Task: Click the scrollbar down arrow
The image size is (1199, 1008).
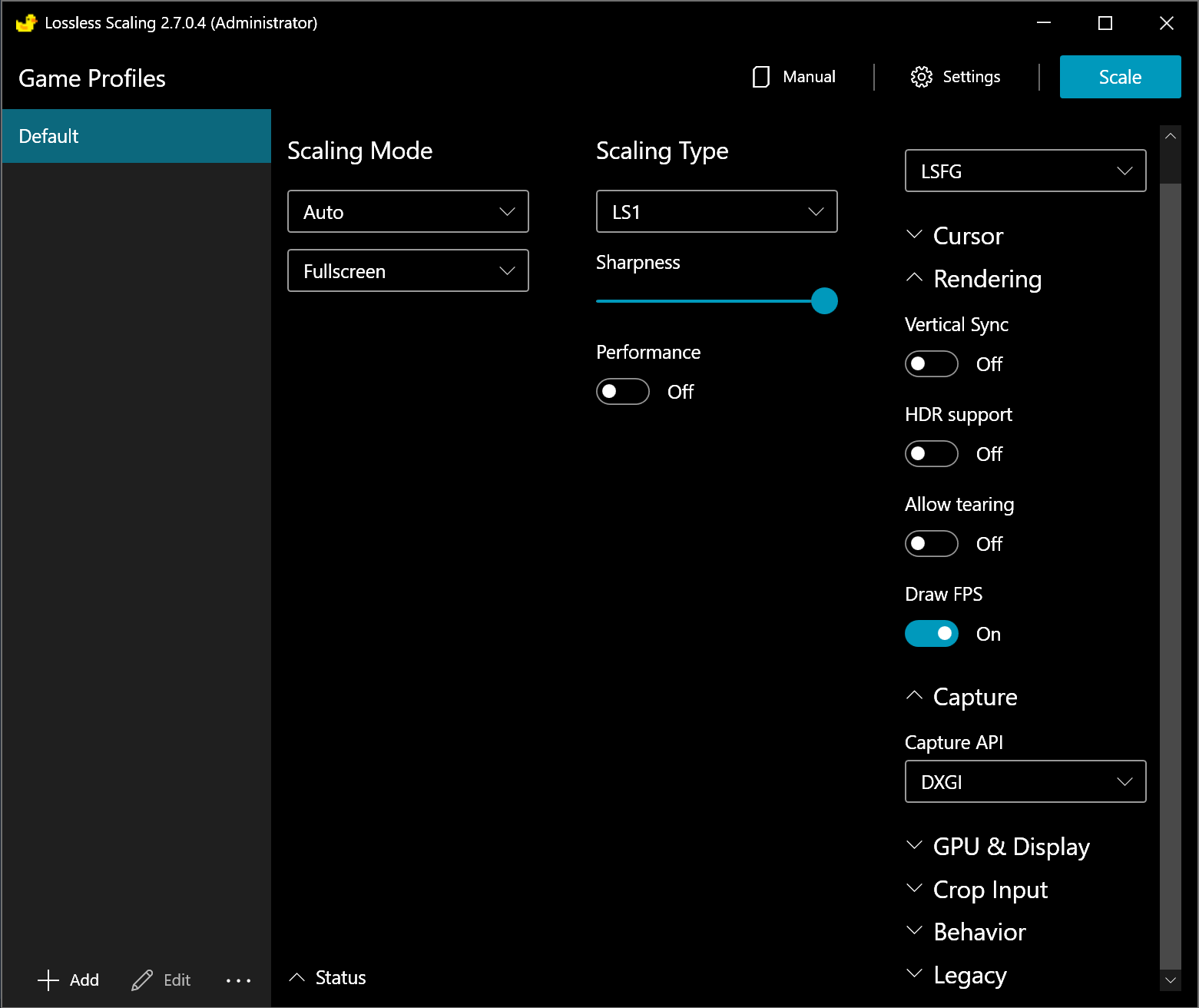Action: tap(1171, 980)
